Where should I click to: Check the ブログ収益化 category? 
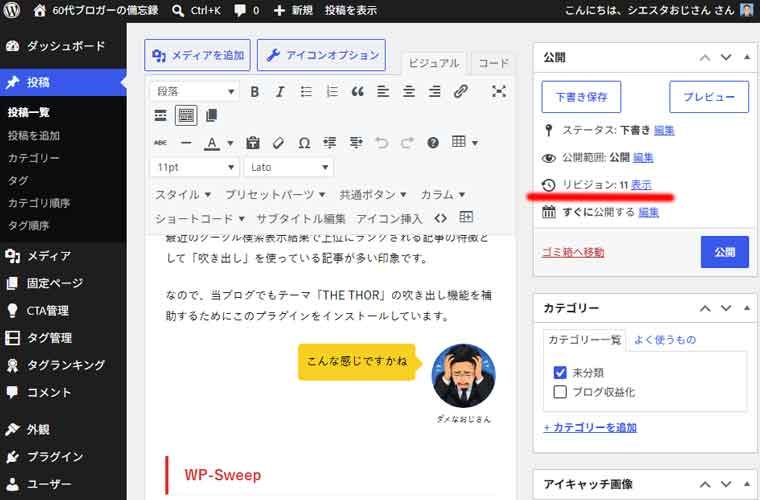coord(560,391)
